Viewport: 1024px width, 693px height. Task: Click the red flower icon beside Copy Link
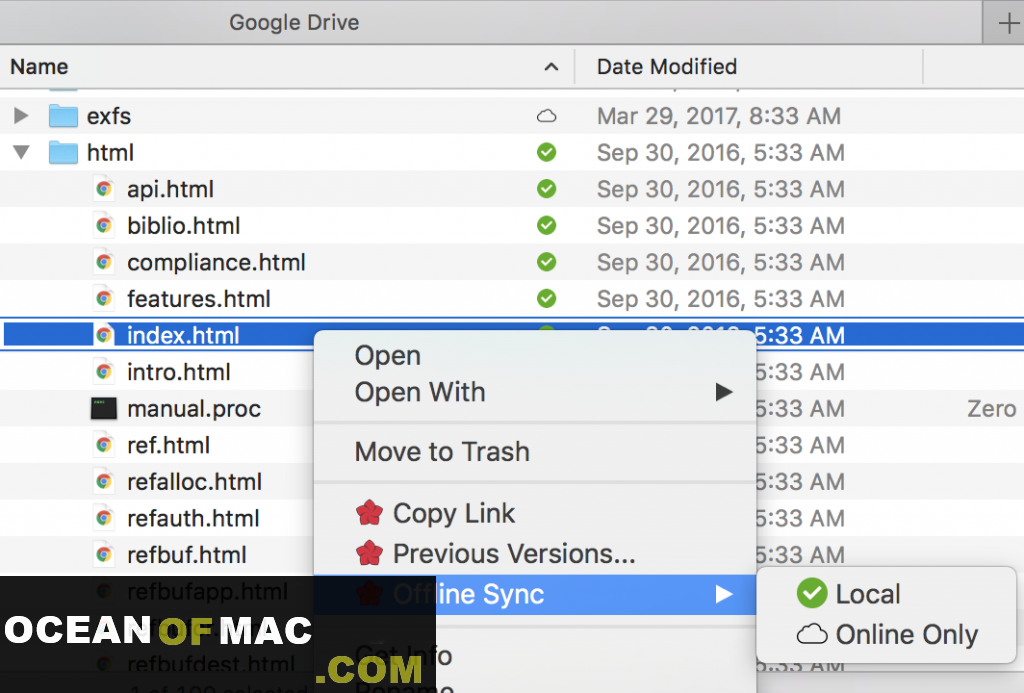click(x=370, y=513)
